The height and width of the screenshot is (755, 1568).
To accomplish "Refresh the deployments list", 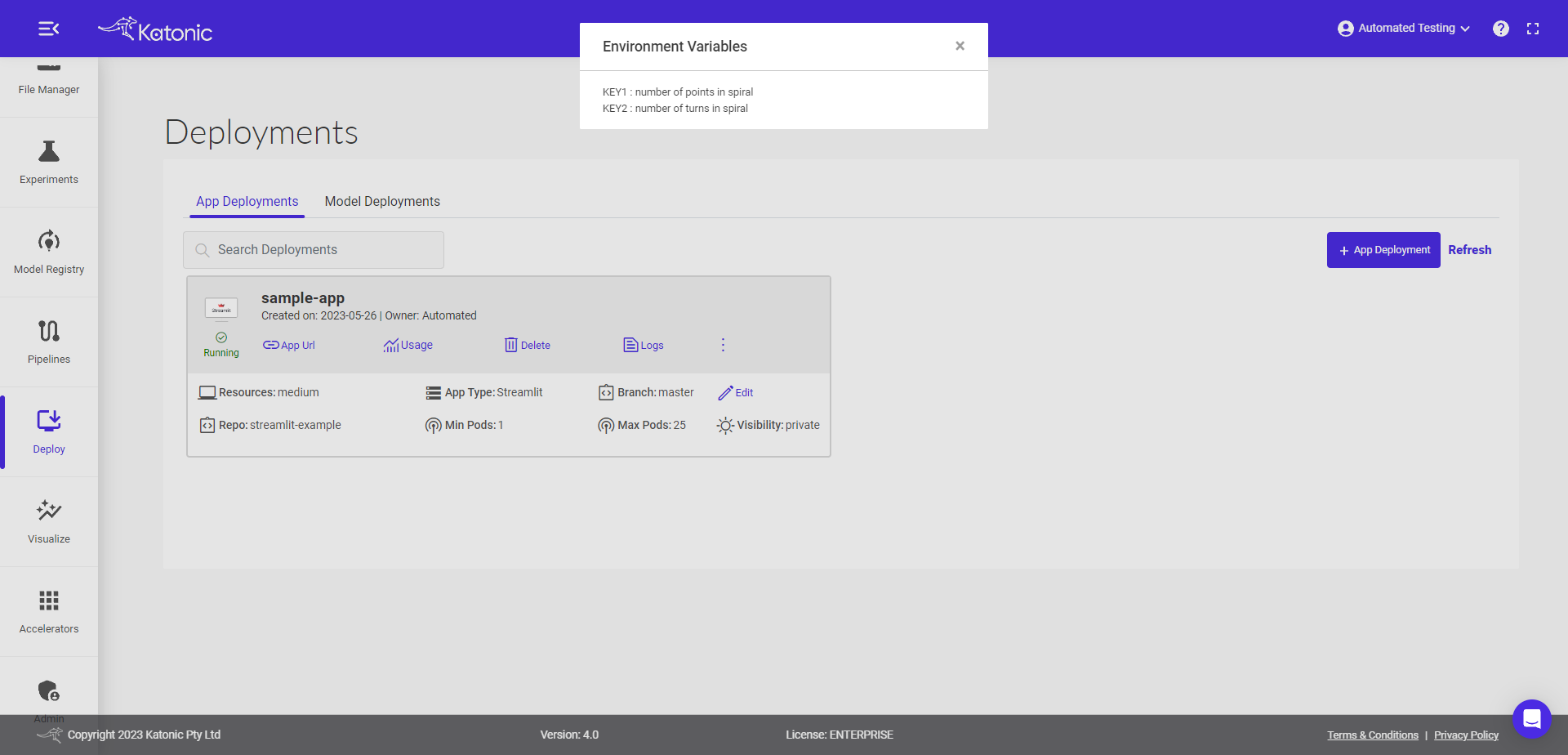I will pyautogui.click(x=1469, y=250).
